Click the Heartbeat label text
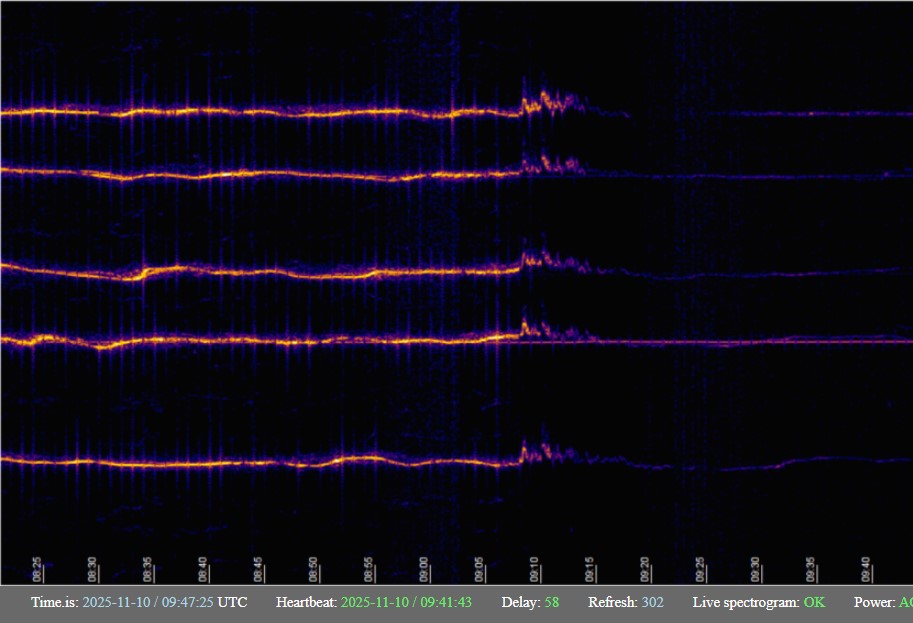 click(x=306, y=603)
